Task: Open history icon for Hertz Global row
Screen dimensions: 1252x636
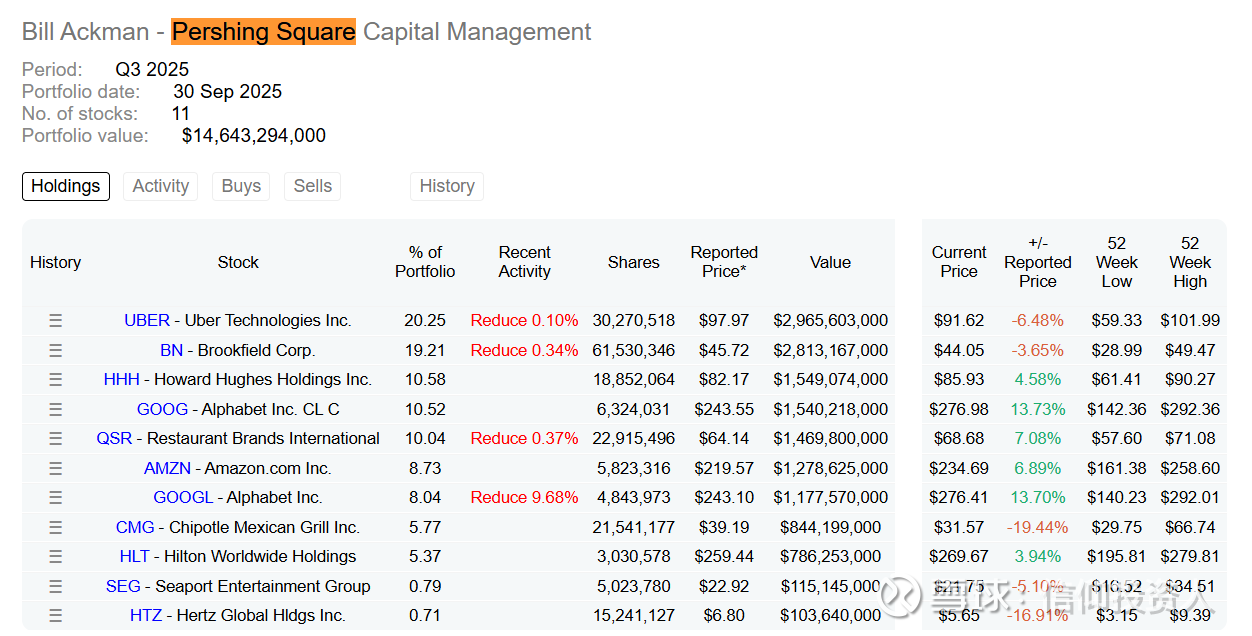Action: coord(56,616)
